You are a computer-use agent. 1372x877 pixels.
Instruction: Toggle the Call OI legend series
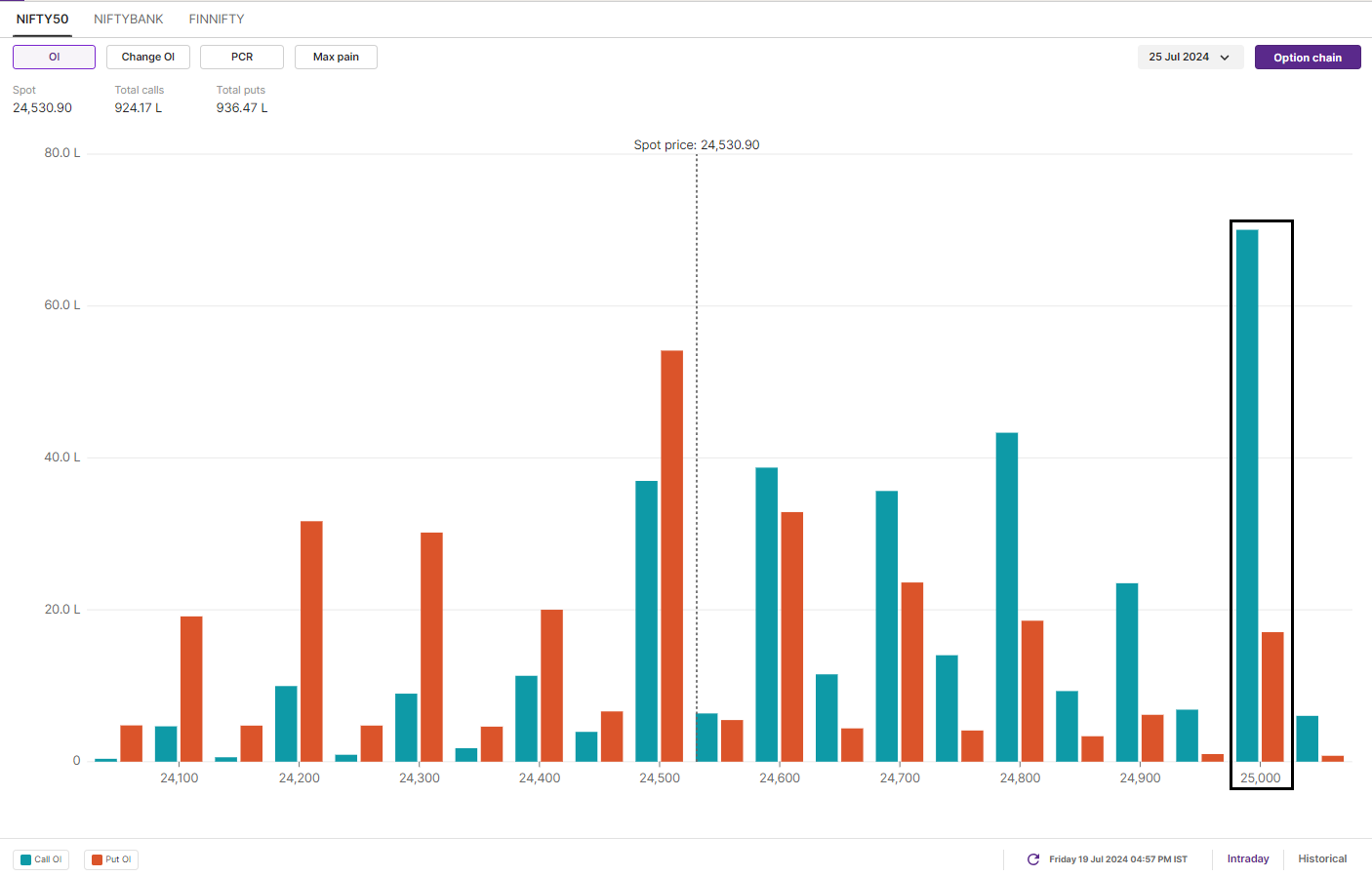pos(41,859)
